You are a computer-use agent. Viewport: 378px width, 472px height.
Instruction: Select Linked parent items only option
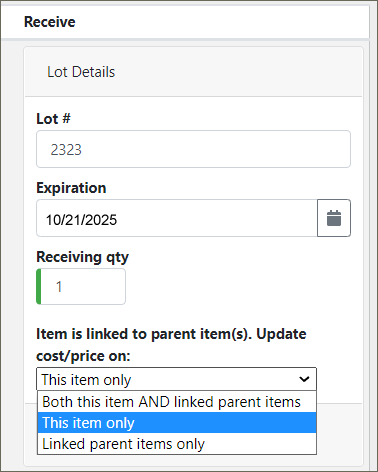(x=177, y=444)
